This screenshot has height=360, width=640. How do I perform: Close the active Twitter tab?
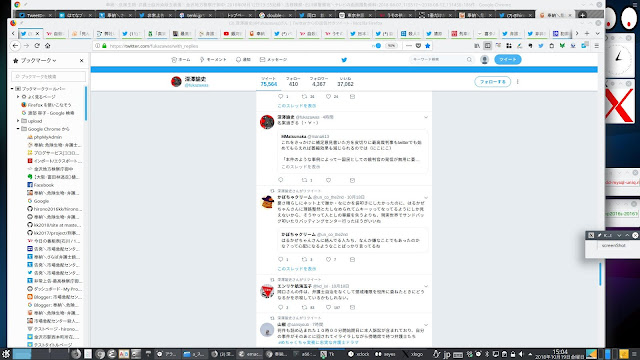pyautogui.click(x=38, y=33)
